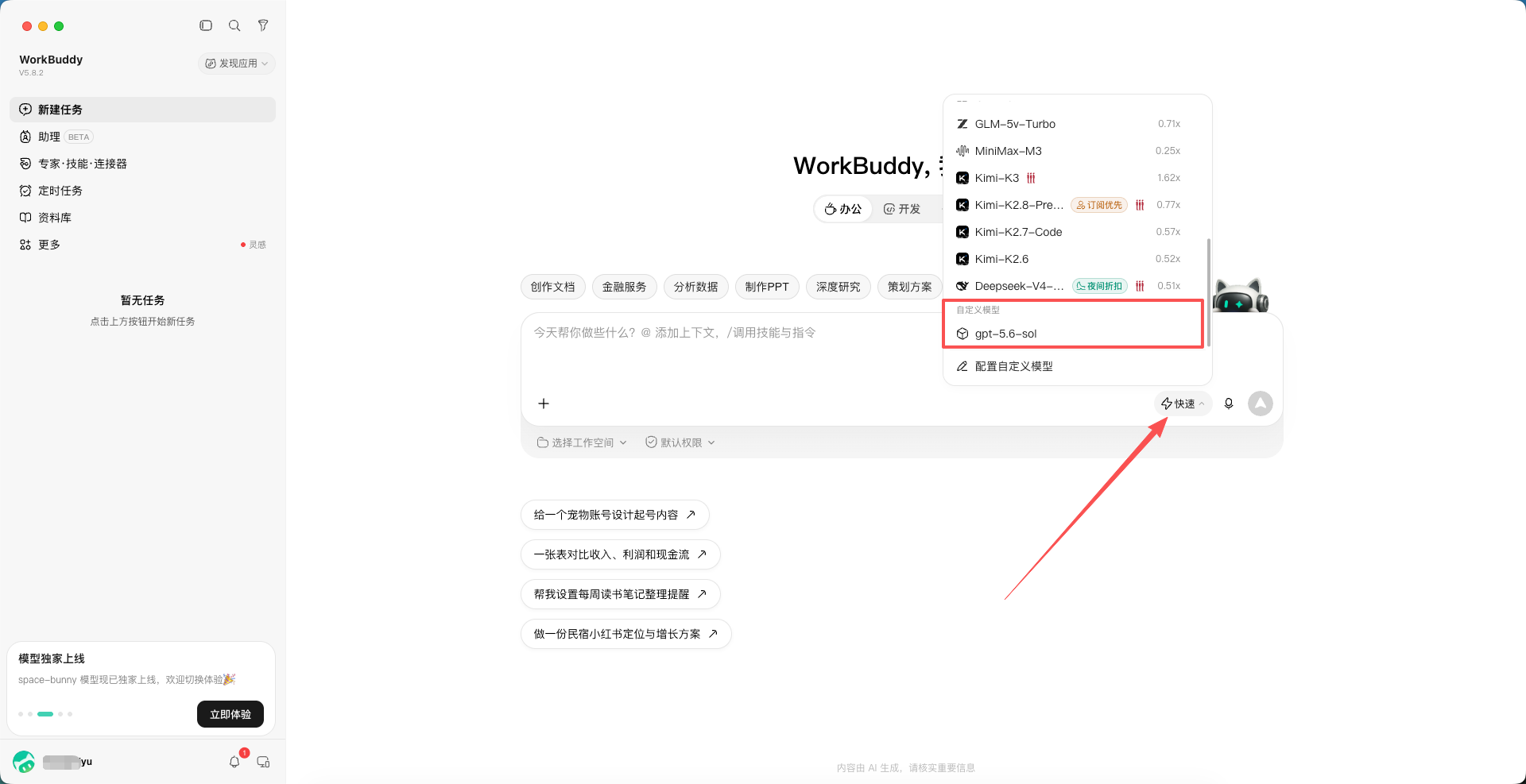Click the microphone voice input icon
This screenshot has width=1526, height=784.
click(1229, 404)
